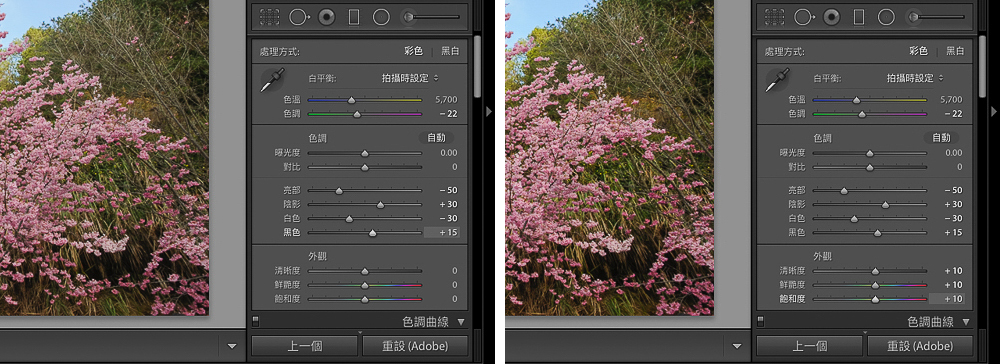
Task: Click the 重設 (Adobe) button in the left screenshot
Action: (x=415, y=346)
